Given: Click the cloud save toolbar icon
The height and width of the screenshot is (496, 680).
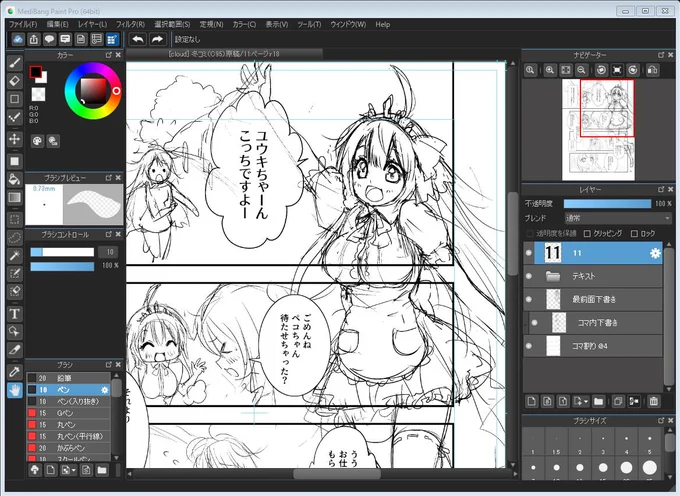Looking at the screenshot, I should pyautogui.click(x=18, y=39).
